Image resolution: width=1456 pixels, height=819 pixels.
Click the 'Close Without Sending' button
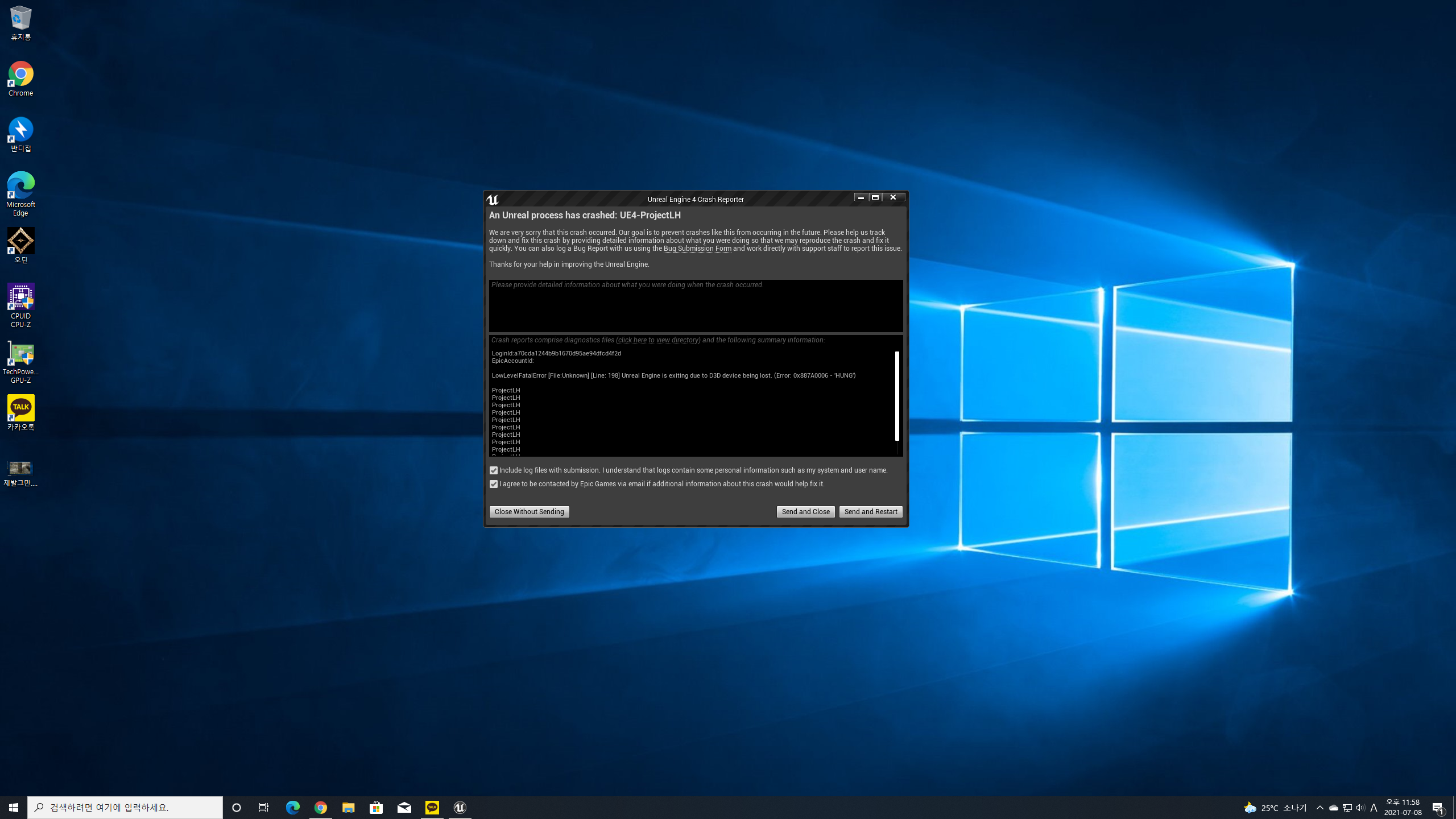coord(529,512)
